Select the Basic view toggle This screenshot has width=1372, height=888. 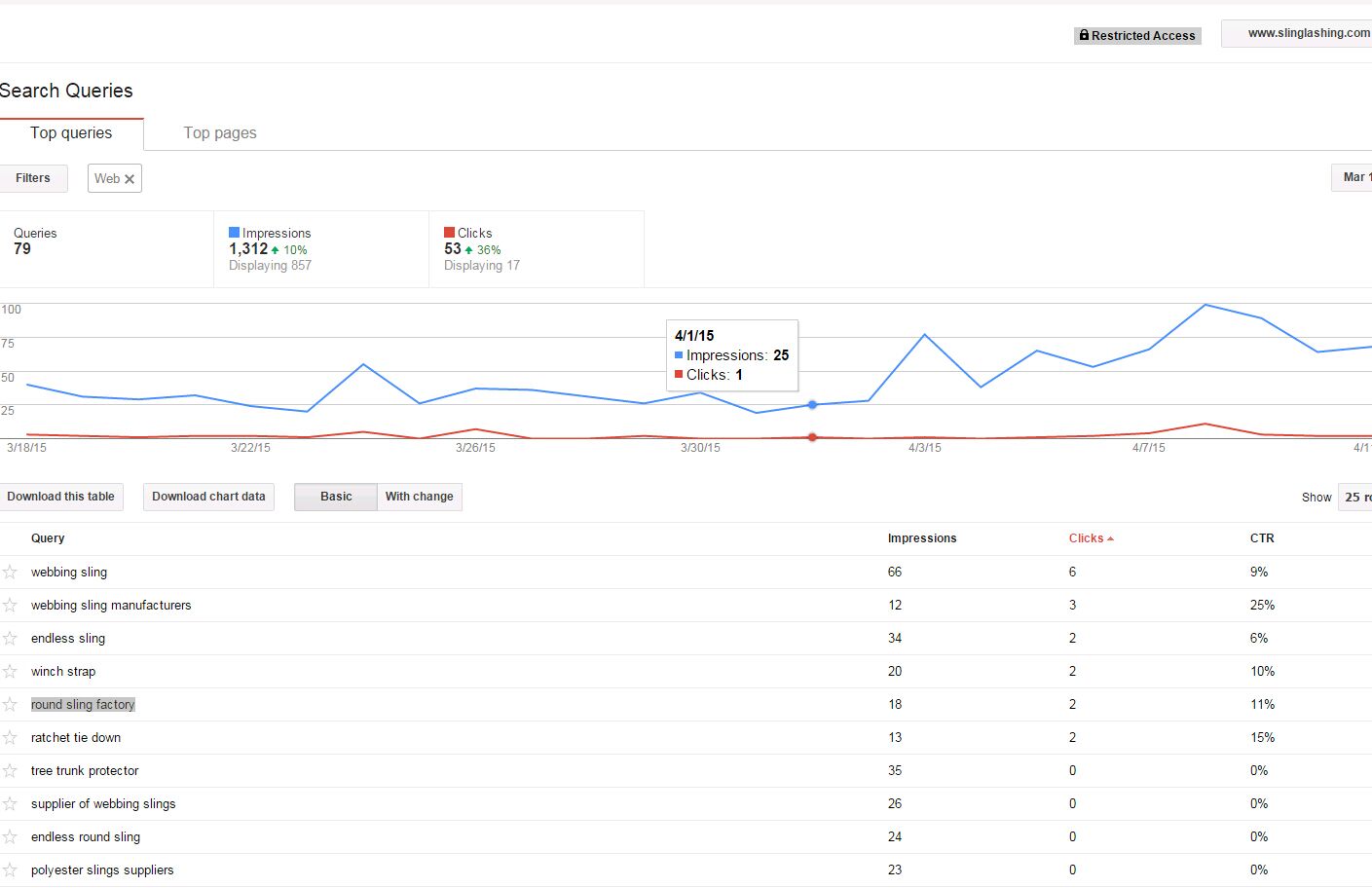336,497
